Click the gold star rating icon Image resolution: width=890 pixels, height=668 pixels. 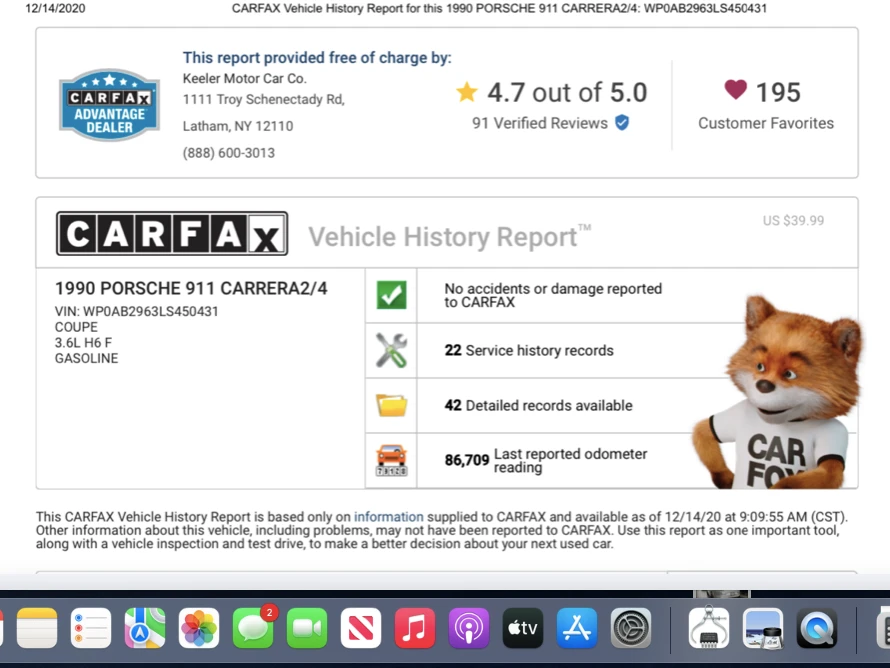pyautogui.click(x=467, y=91)
